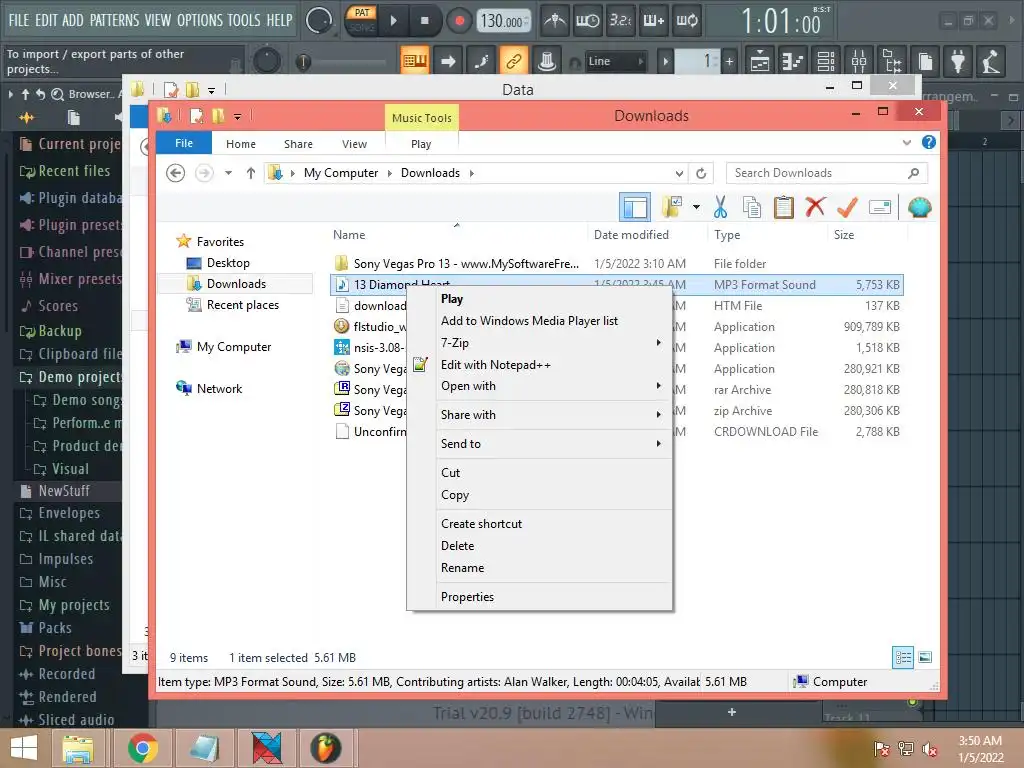Toggle the metronome icon in FL Studio
The width and height of the screenshot is (1024, 768).
click(555, 21)
